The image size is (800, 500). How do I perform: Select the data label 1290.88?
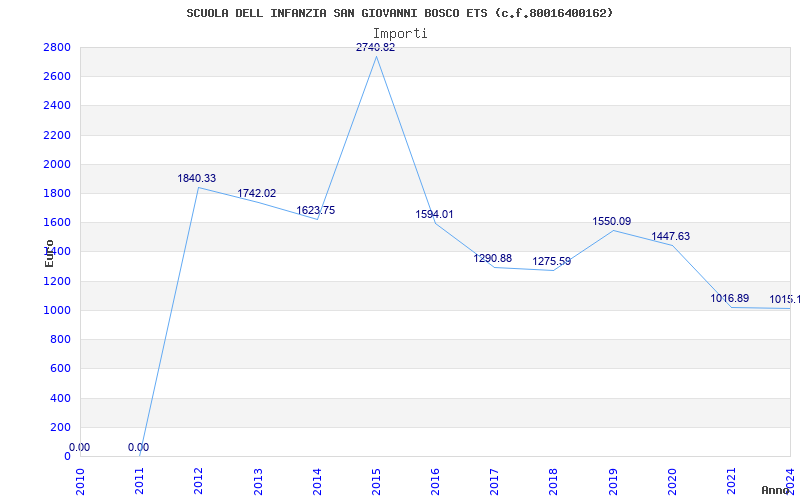coord(493,258)
